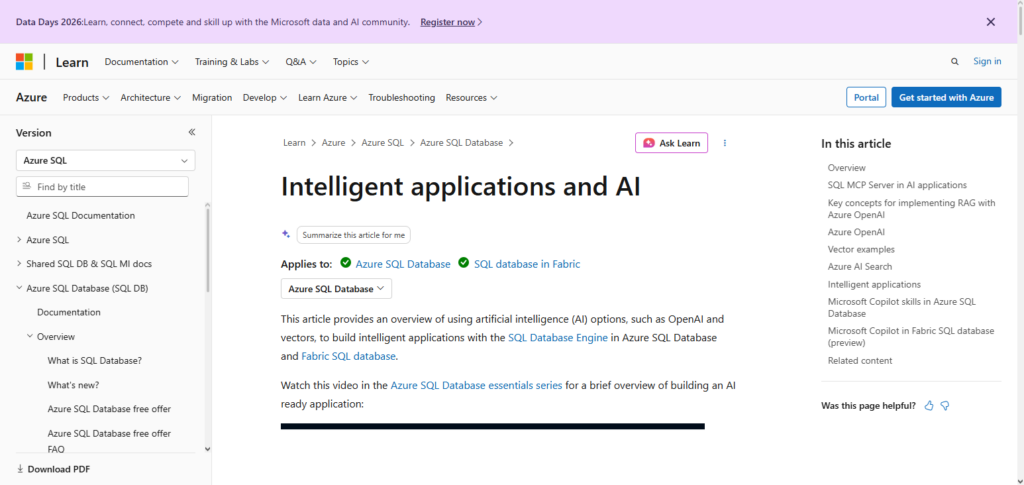
Task: Jump to Intelligent applications section
Action: click(x=874, y=285)
